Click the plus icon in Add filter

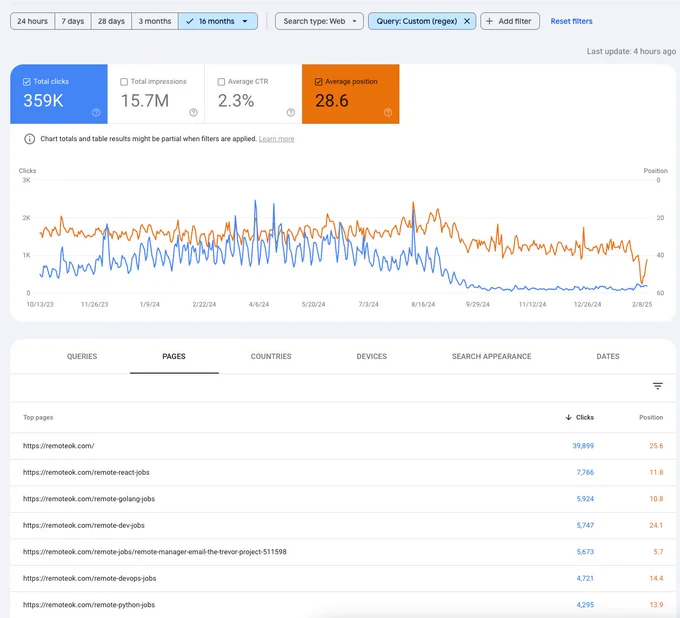click(489, 21)
